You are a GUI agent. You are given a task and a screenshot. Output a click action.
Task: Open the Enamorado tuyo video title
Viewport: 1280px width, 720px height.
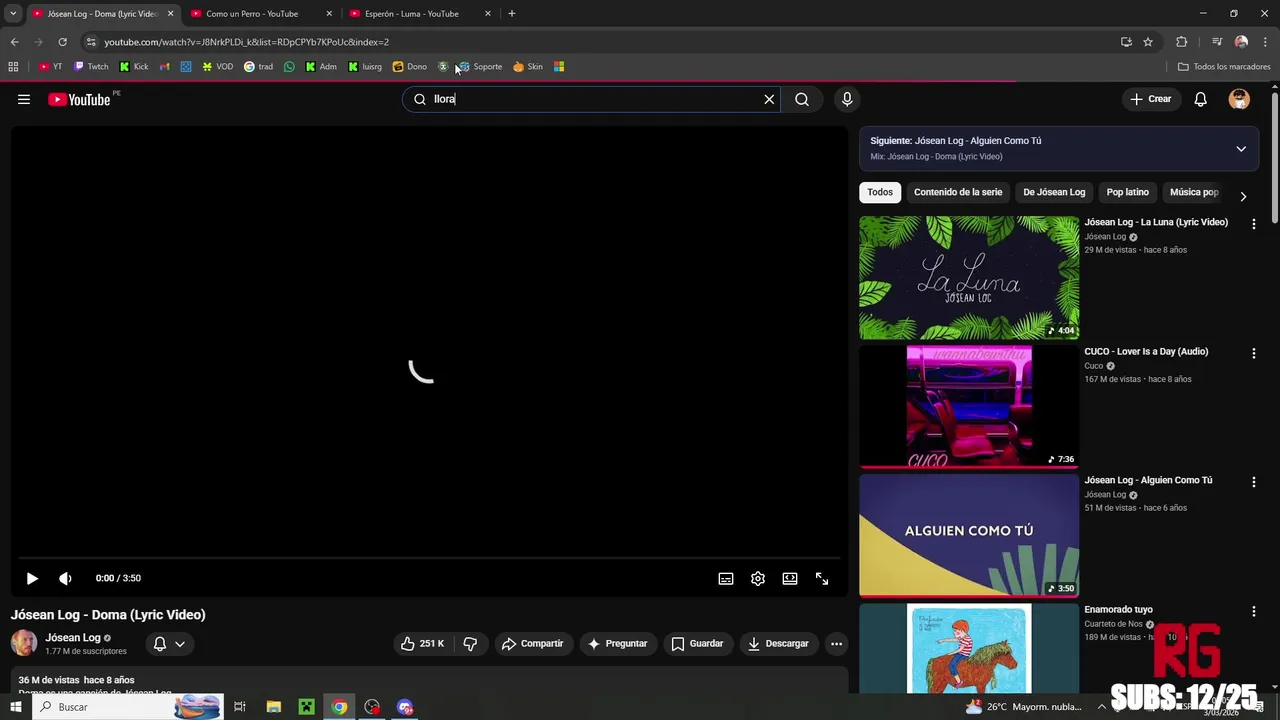1118,609
